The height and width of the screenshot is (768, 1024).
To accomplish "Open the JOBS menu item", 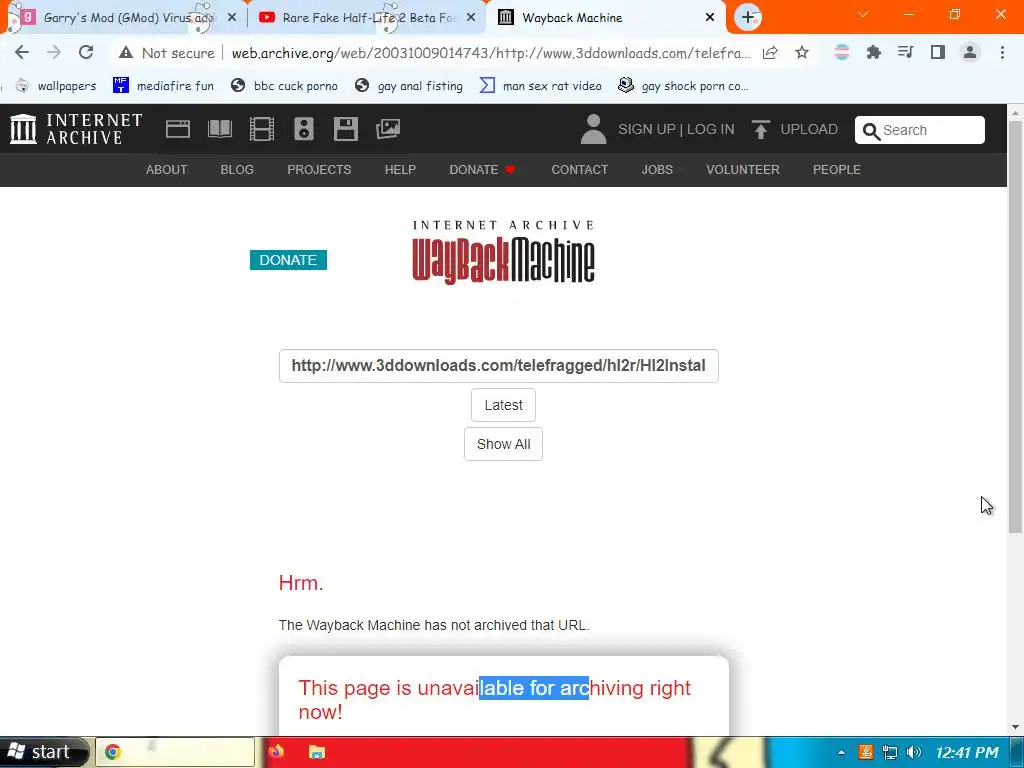I will pyautogui.click(x=657, y=170).
